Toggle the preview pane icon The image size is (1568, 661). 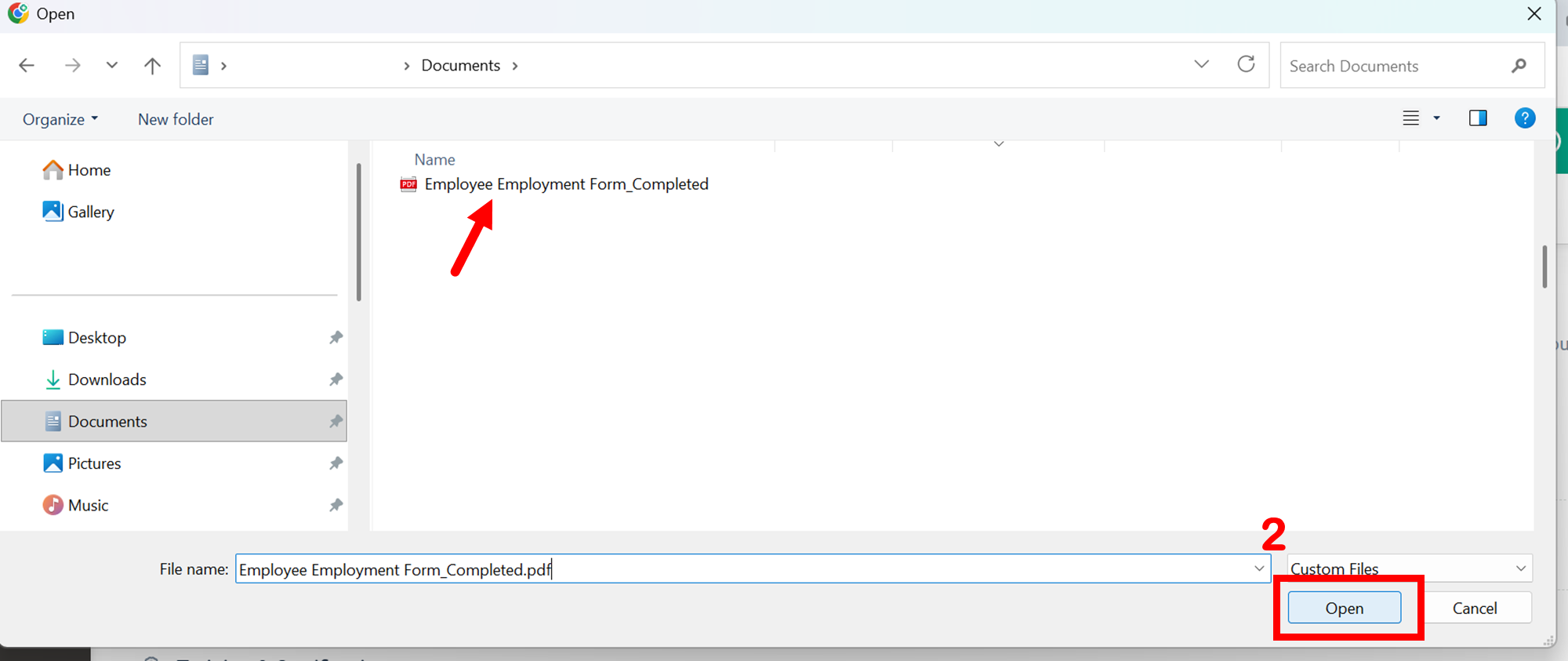[x=1478, y=118]
